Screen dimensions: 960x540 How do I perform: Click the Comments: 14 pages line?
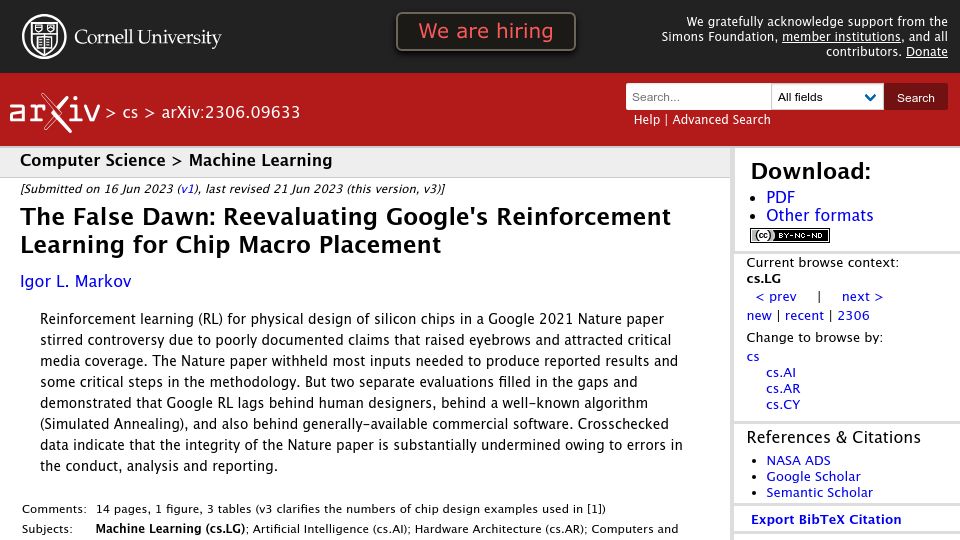[313, 509]
